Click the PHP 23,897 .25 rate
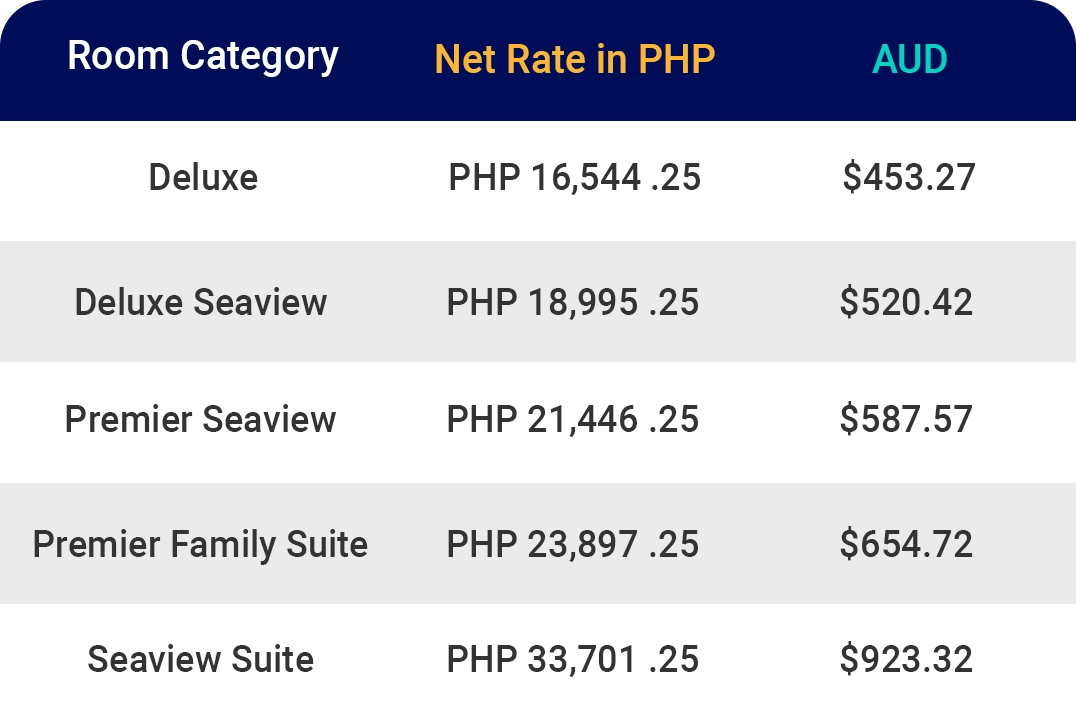This screenshot has width=1076, height=724. click(x=572, y=544)
